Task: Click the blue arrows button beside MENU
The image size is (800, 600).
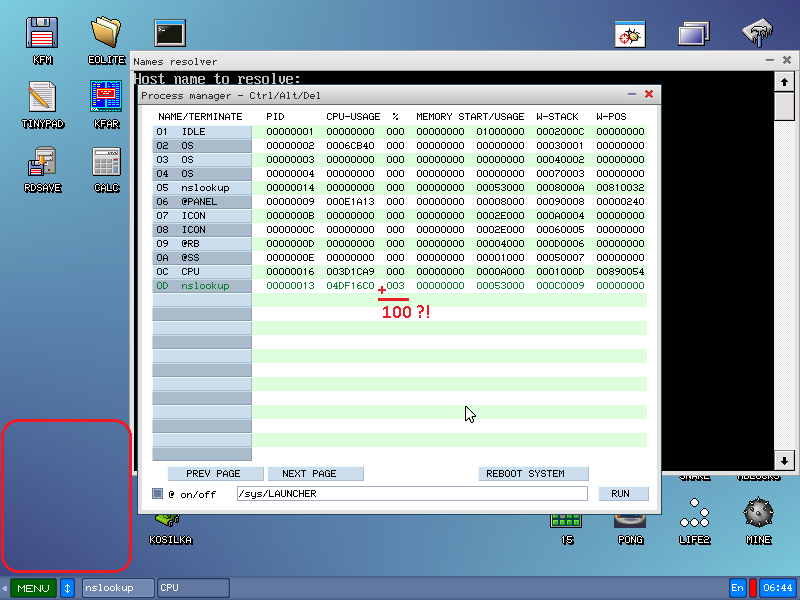Action: 67,588
